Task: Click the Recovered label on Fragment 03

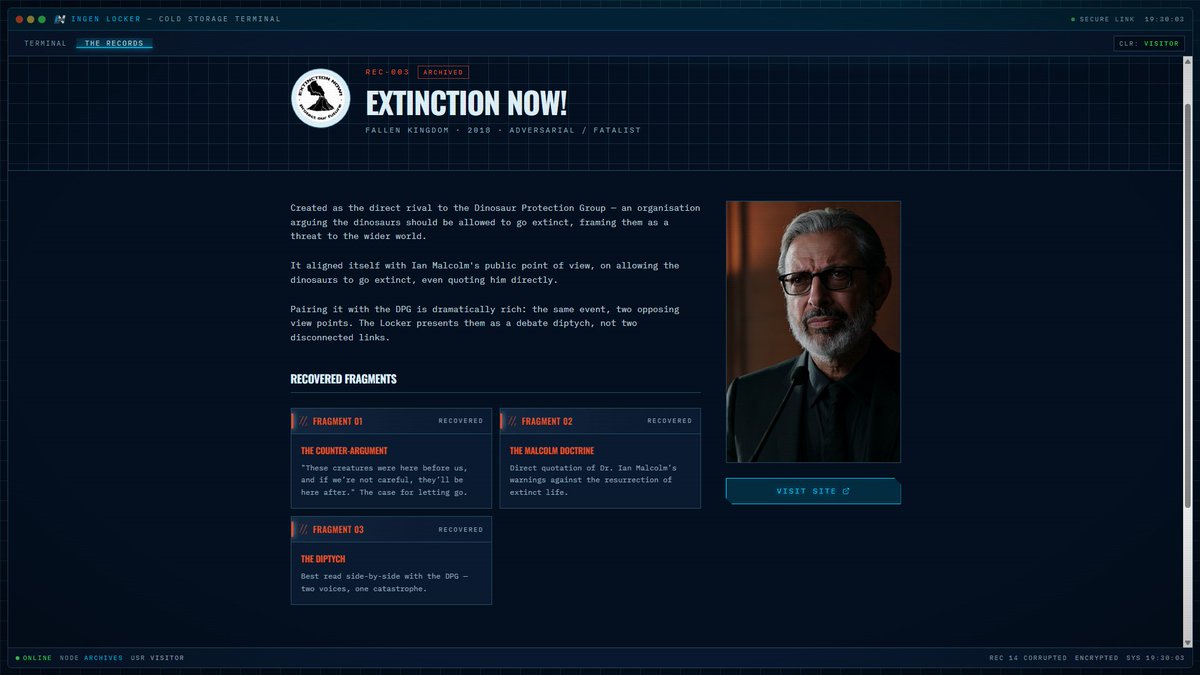Action: pyautogui.click(x=461, y=530)
